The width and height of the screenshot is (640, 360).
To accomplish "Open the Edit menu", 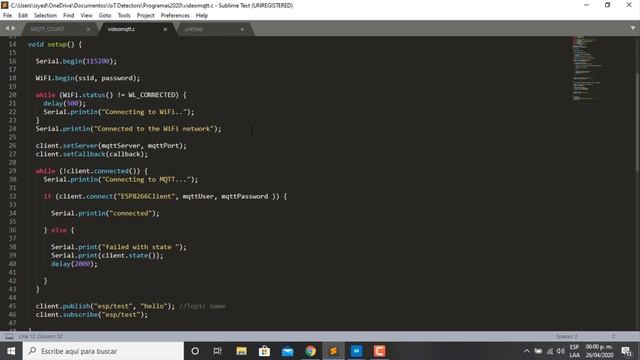I will click(x=23, y=16).
